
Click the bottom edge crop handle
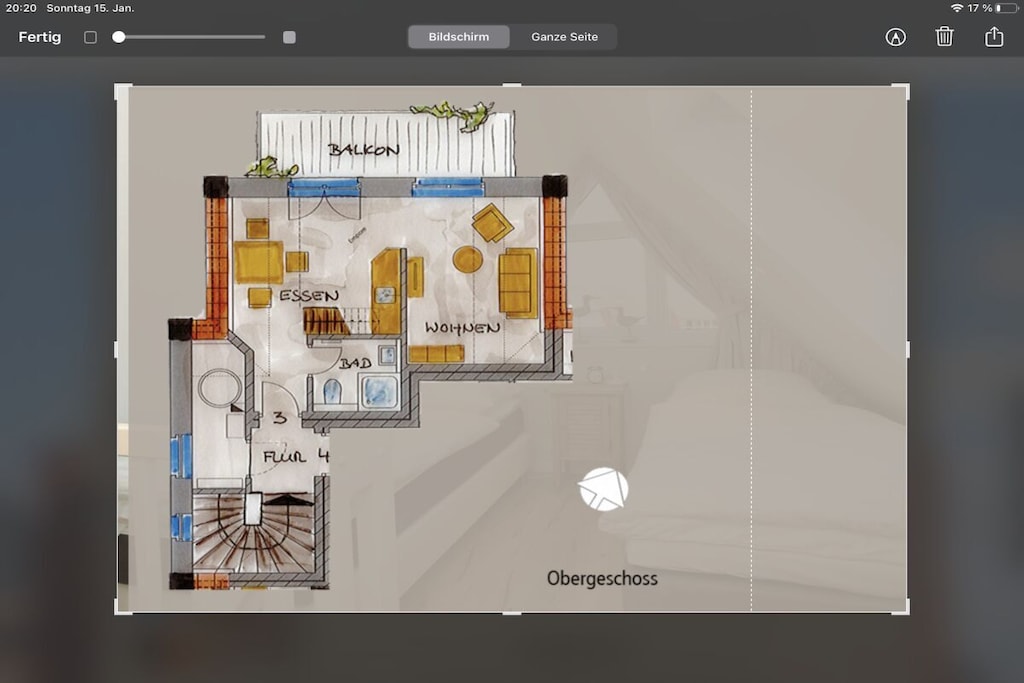[x=512, y=613]
